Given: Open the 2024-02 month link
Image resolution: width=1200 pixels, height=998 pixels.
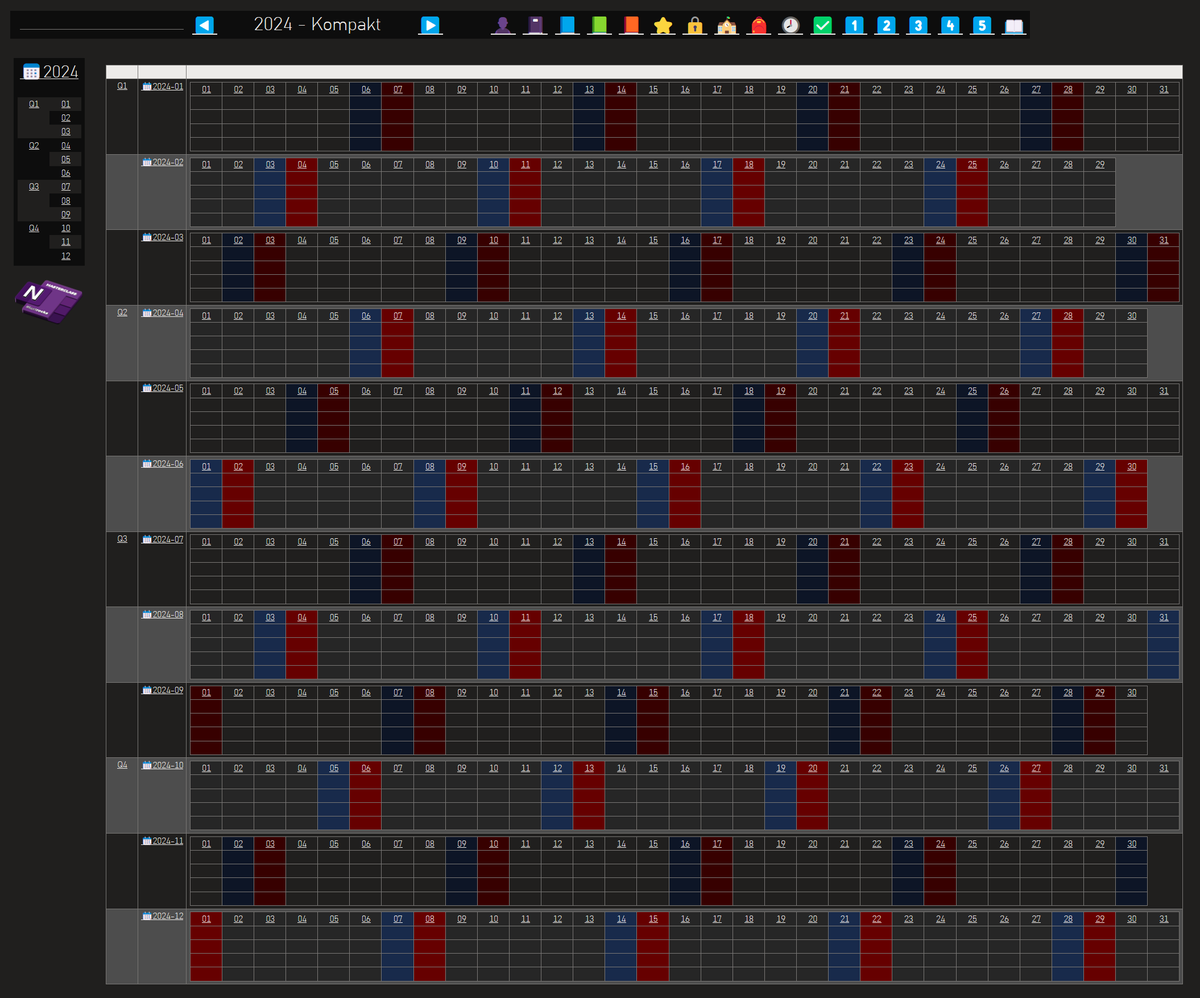Looking at the screenshot, I should coord(168,162).
